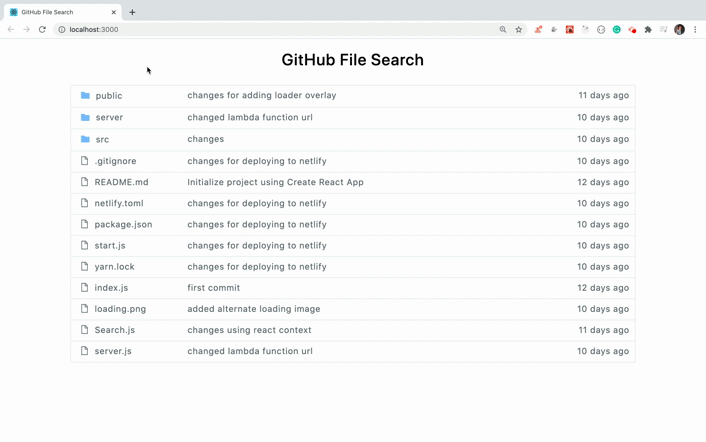Click the file icon beside README.md
Viewport: 706px width, 442px height.
pos(85,182)
